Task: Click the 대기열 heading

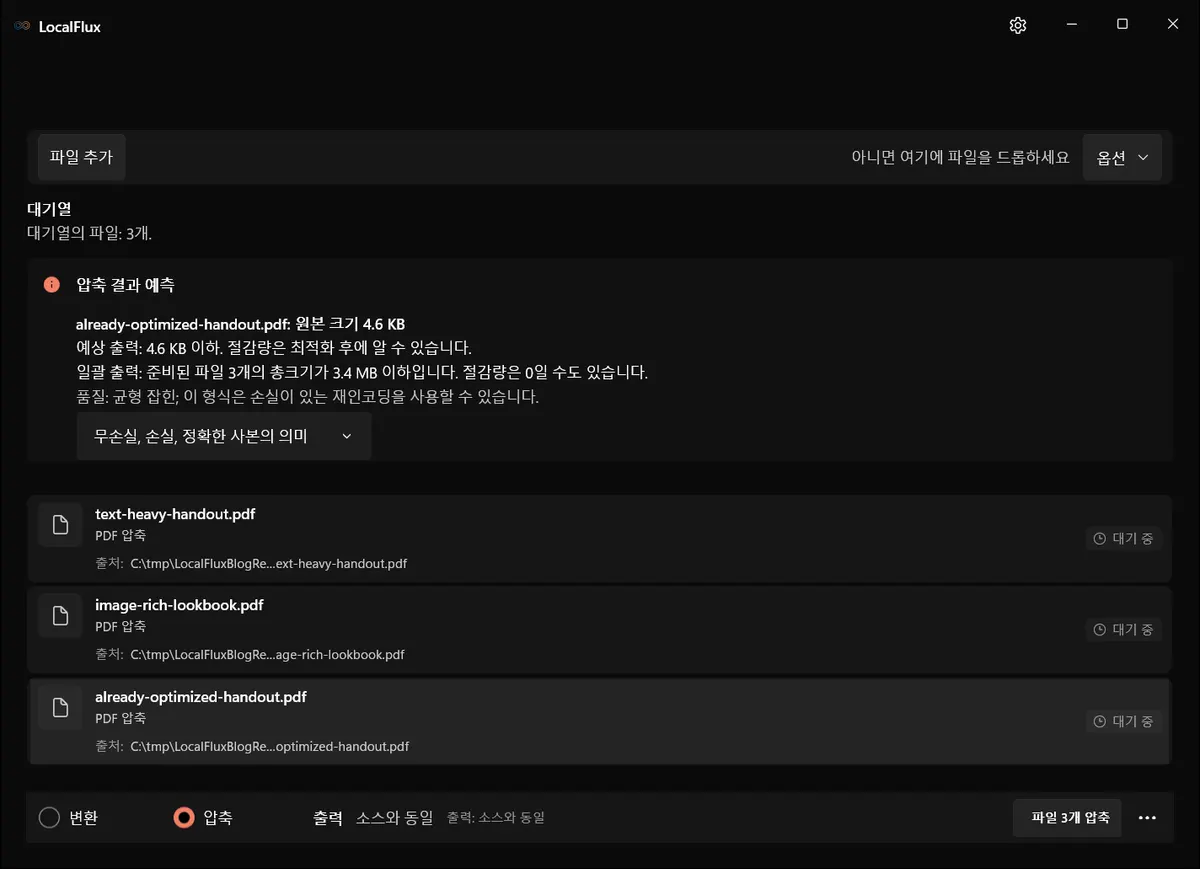Action: click(49, 210)
